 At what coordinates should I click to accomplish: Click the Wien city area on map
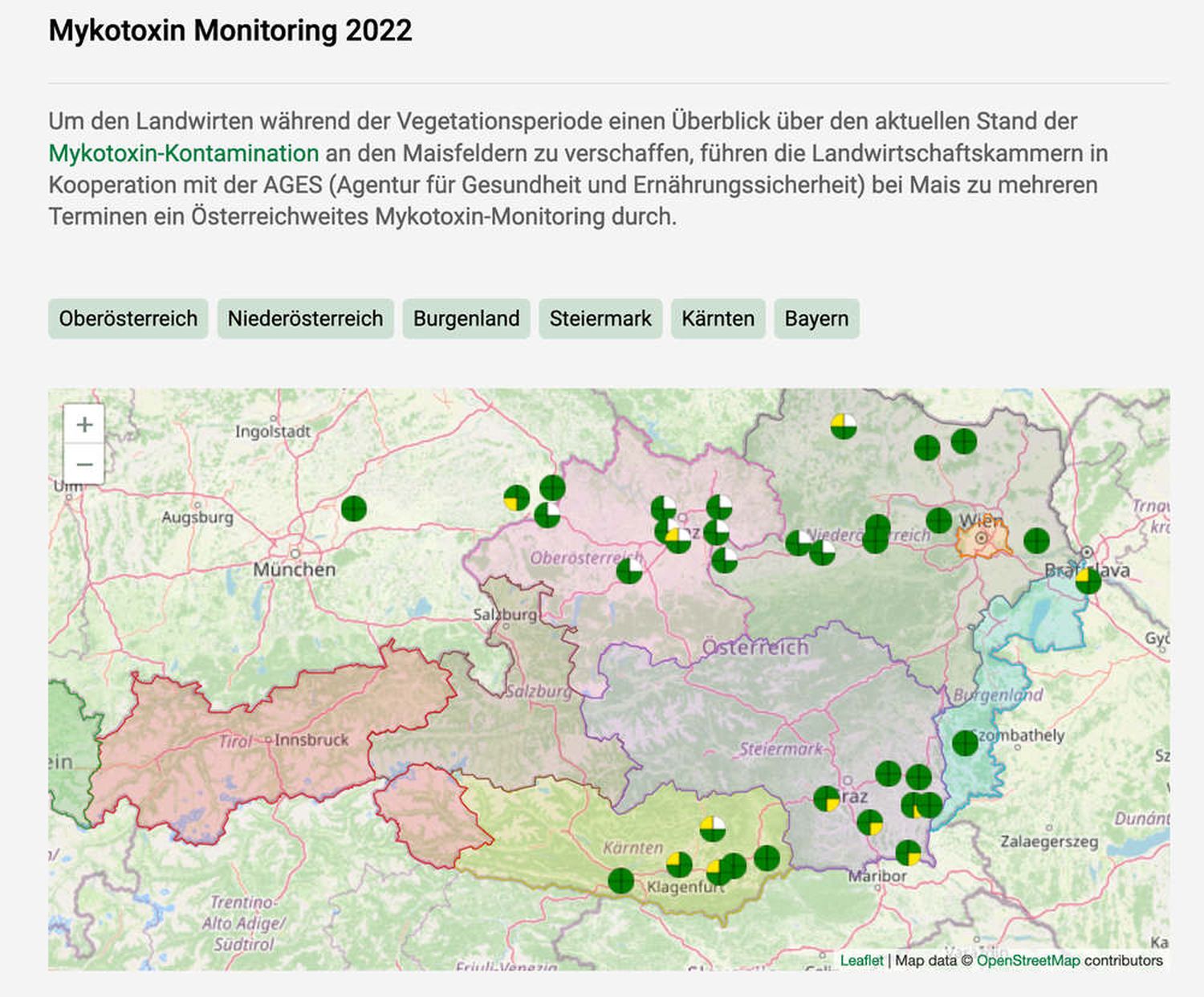tap(982, 539)
